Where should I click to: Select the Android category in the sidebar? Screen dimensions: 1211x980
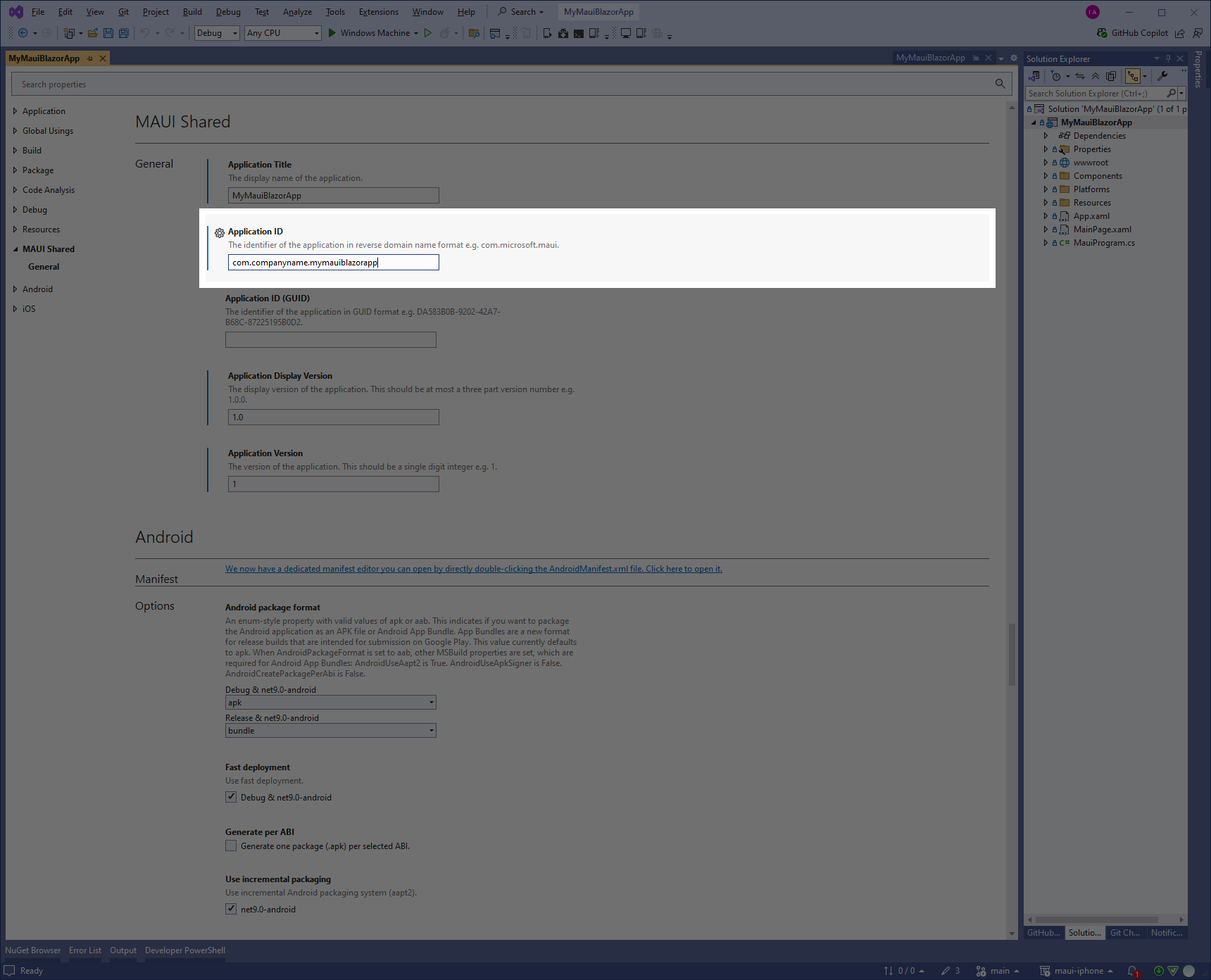point(37,289)
